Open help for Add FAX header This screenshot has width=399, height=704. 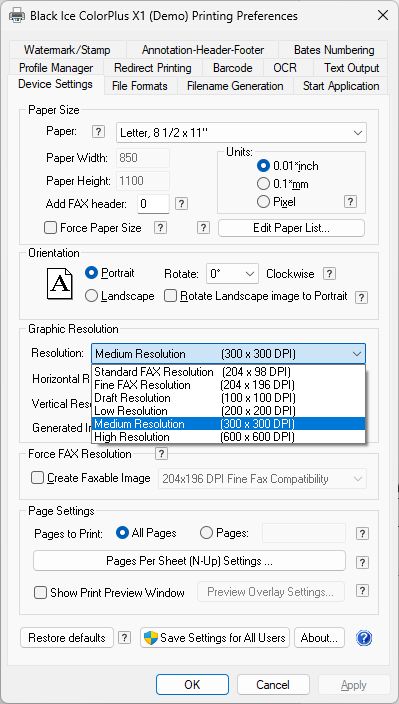(x=181, y=204)
